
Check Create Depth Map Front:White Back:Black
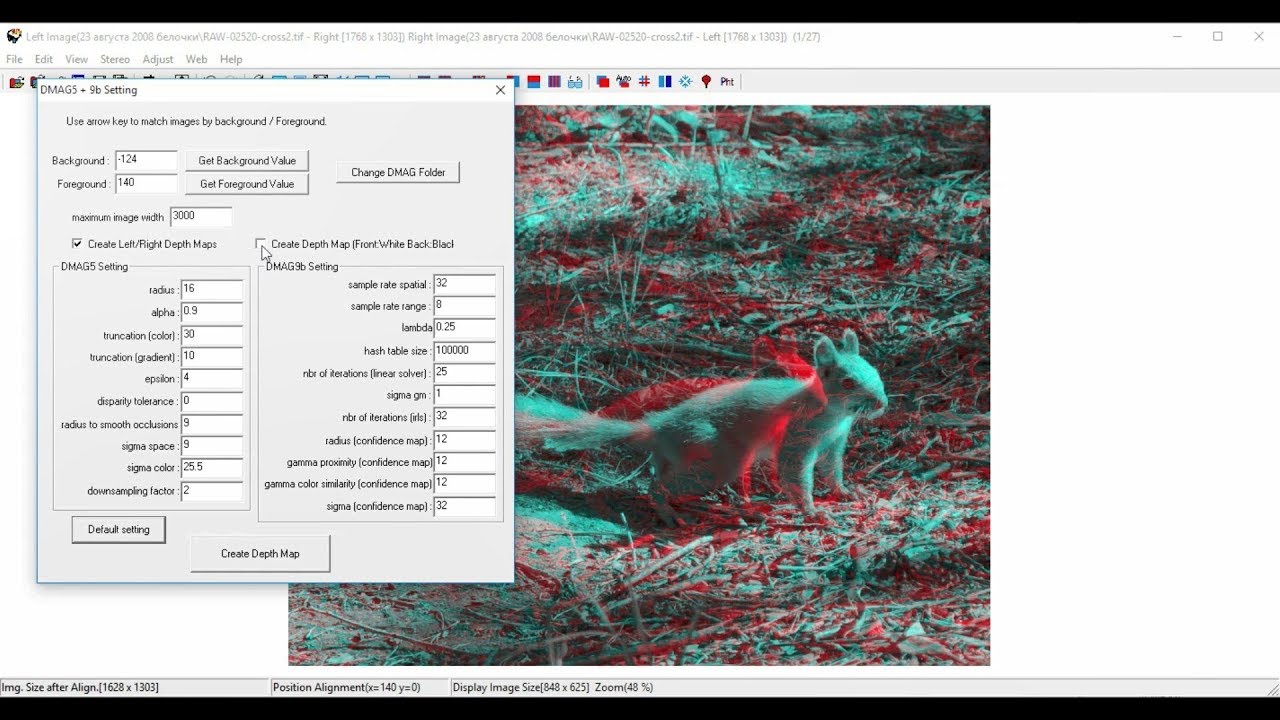(261, 244)
